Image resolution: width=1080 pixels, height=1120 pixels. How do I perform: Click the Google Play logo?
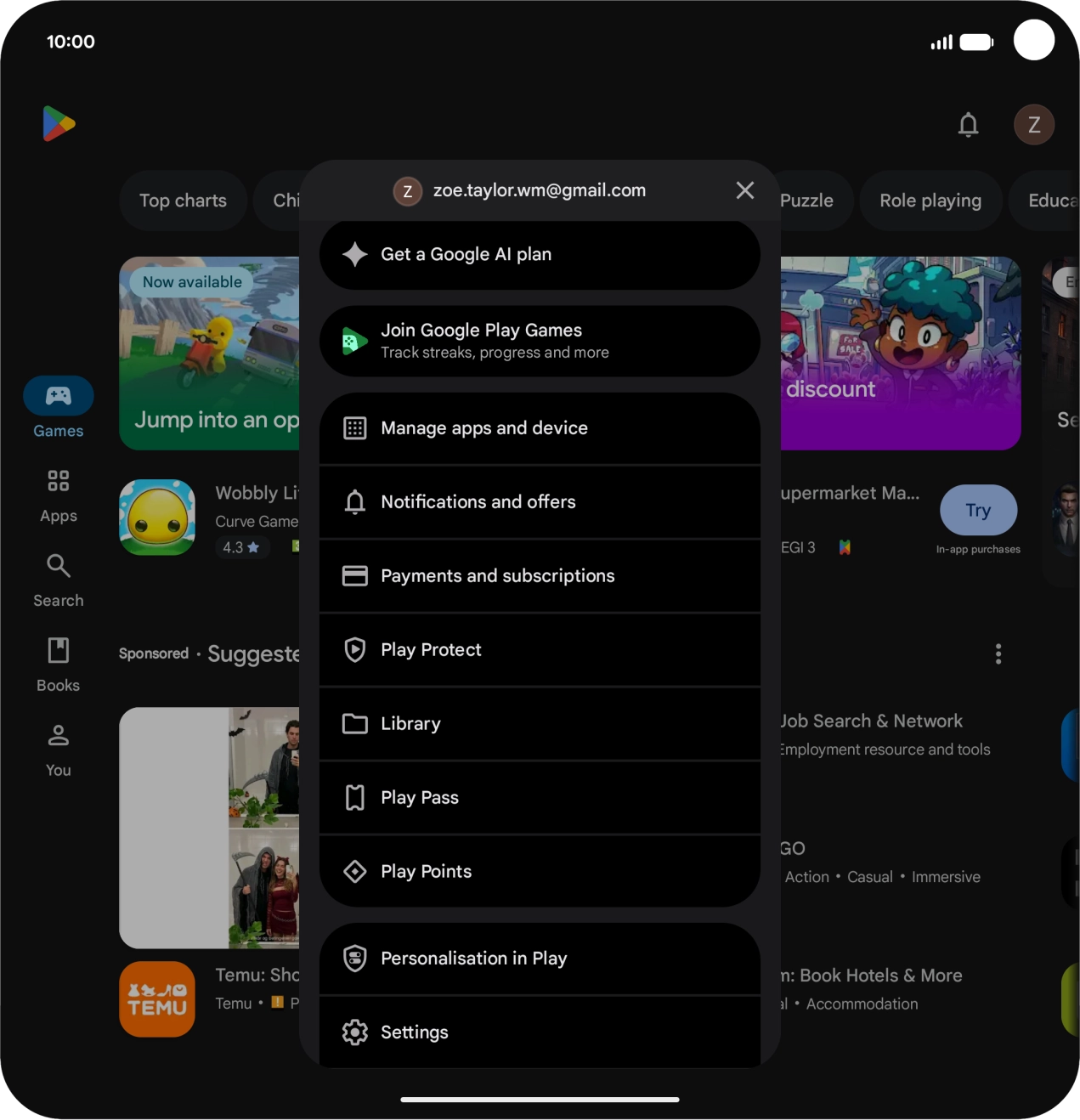click(x=59, y=124)
